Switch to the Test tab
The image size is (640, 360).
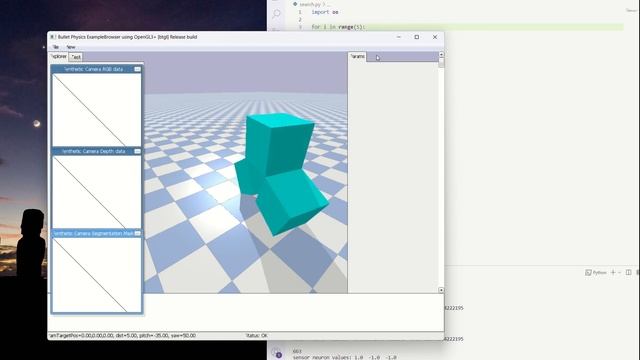click(x=76, y=57)
